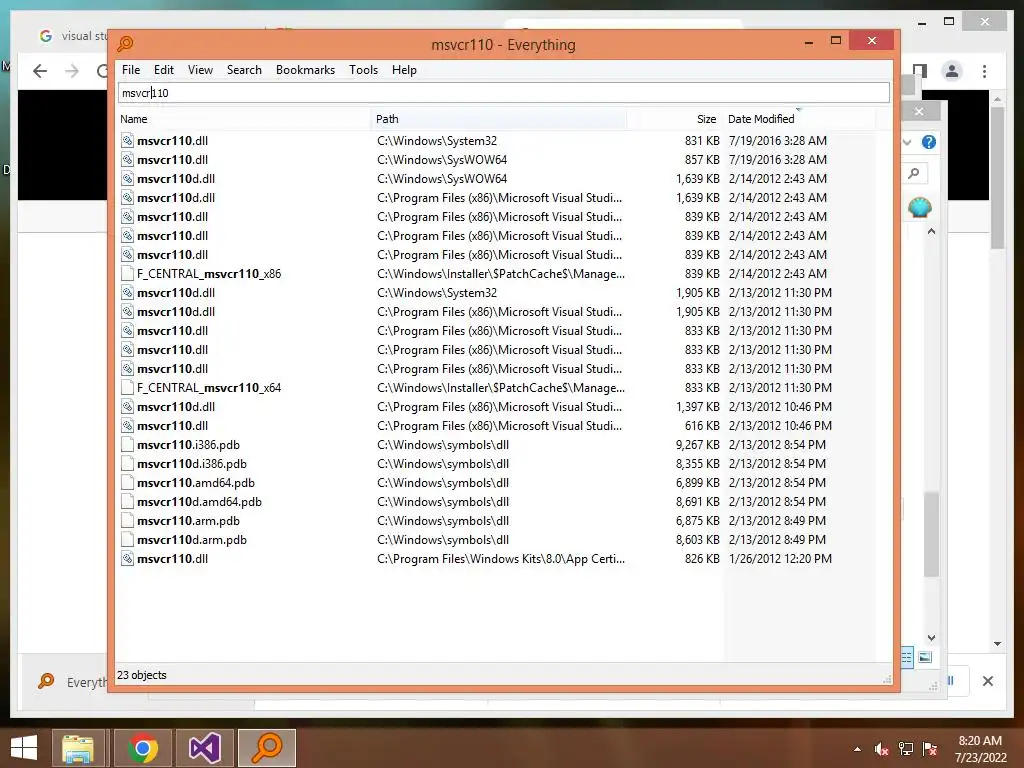1024x768 pixels.
Task: Click the teal seashell icon in background panel
Action: point(920,208)
